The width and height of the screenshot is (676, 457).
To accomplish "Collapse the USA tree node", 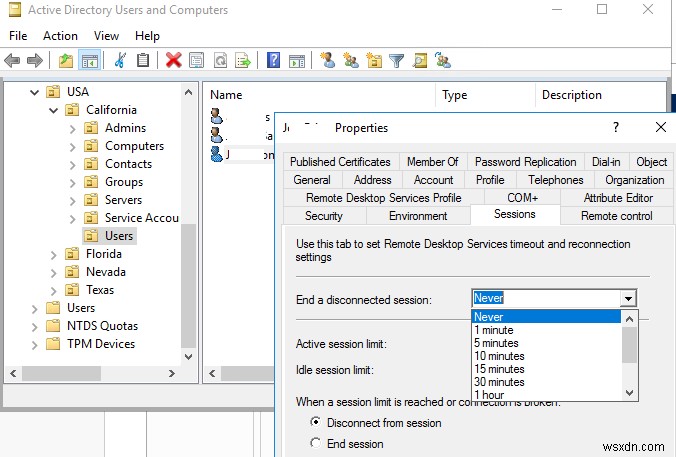I will (34, 92).
